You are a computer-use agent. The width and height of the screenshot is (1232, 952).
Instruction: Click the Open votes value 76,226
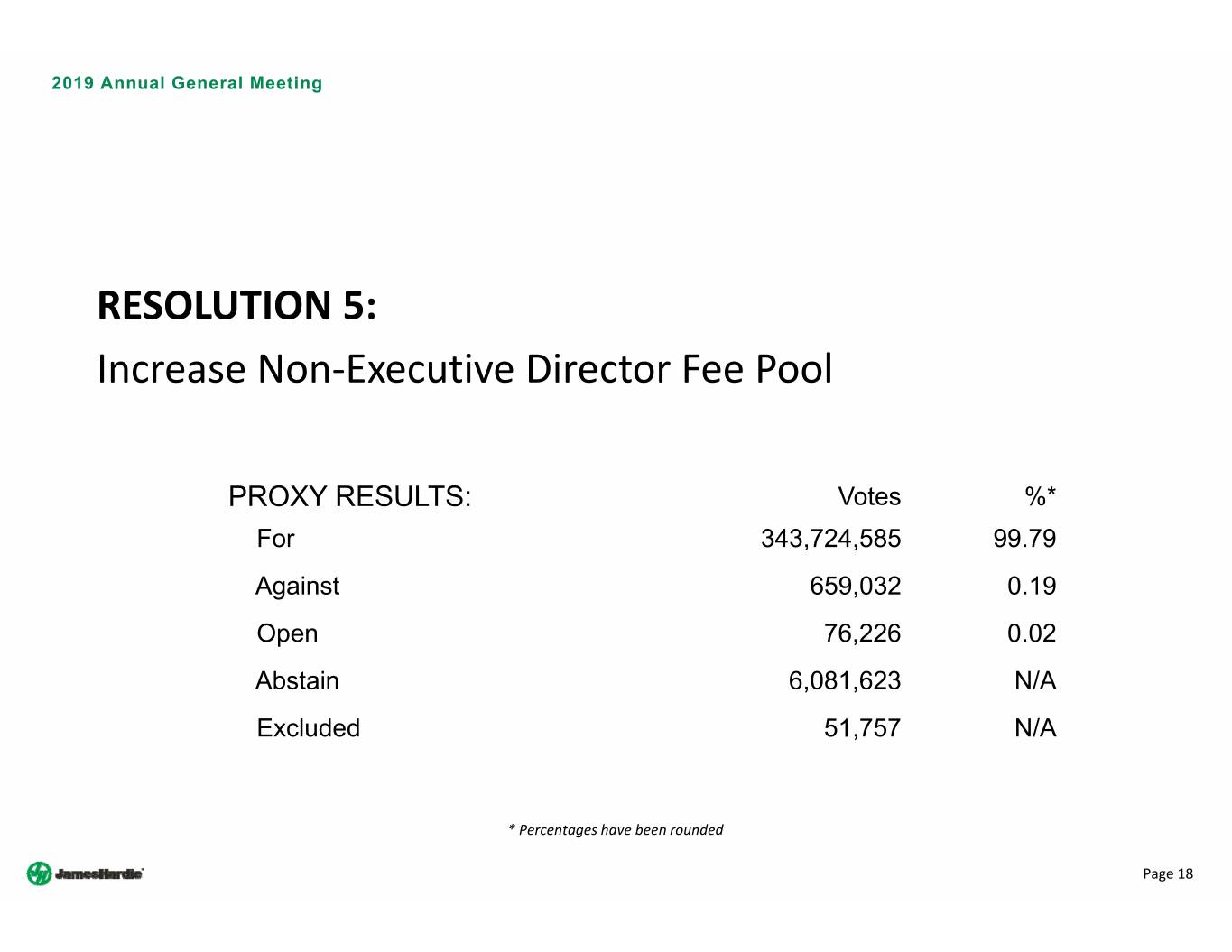click(862, 633)
